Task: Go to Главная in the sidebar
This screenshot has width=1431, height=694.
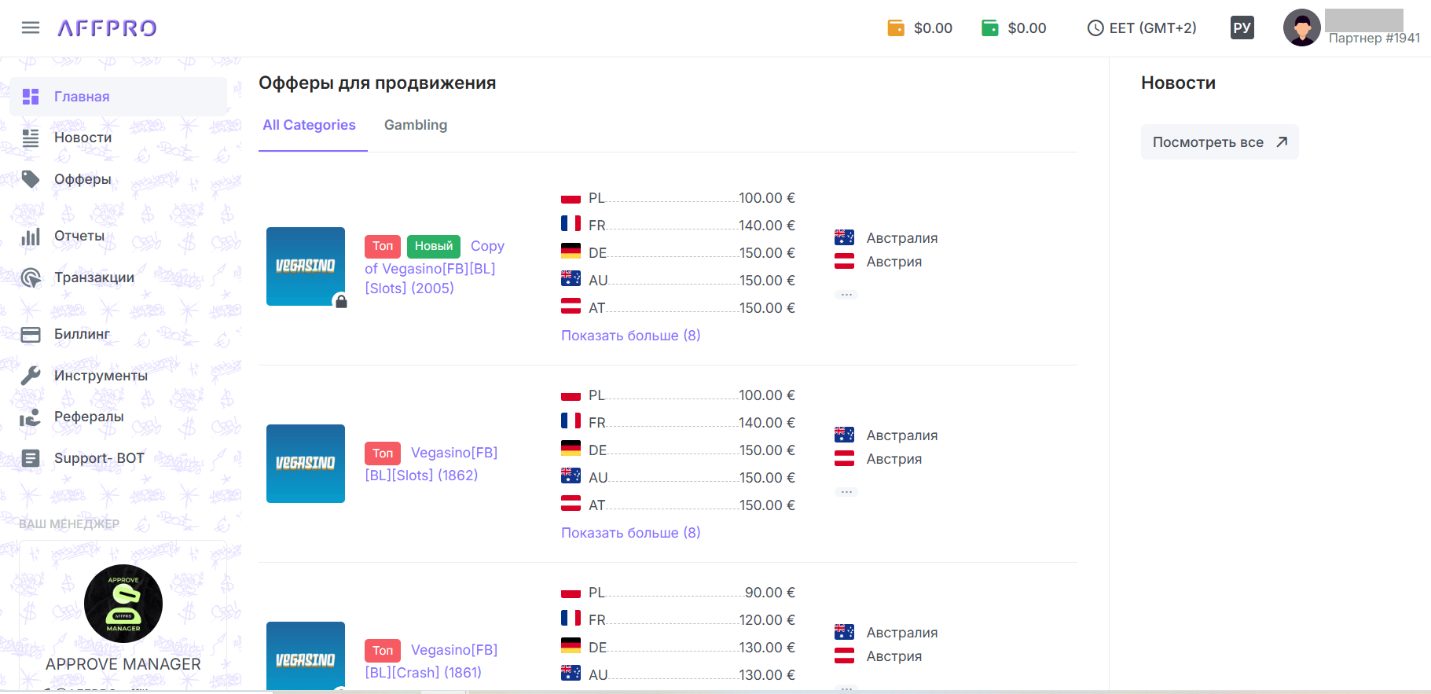Action: (x=82, y=97)
